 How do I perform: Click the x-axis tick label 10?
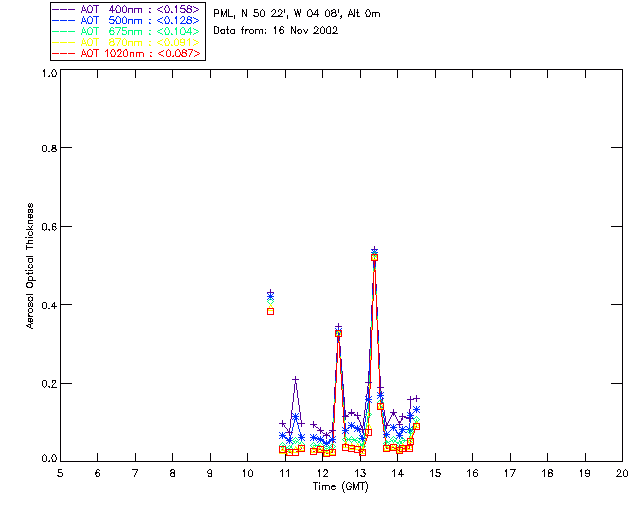[x=247, y=473]
